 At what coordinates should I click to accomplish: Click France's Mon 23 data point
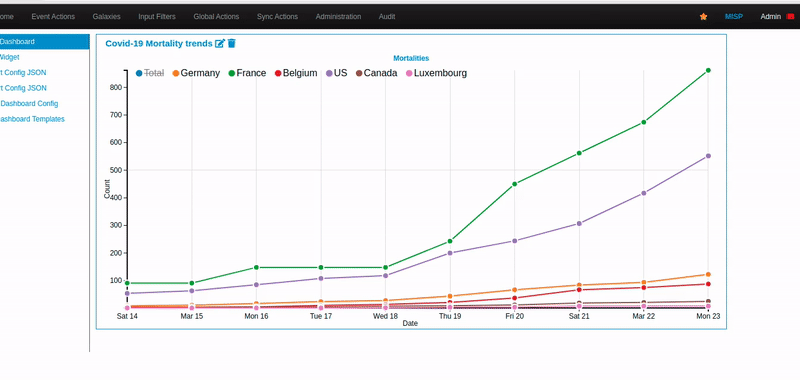pos(708,70)
